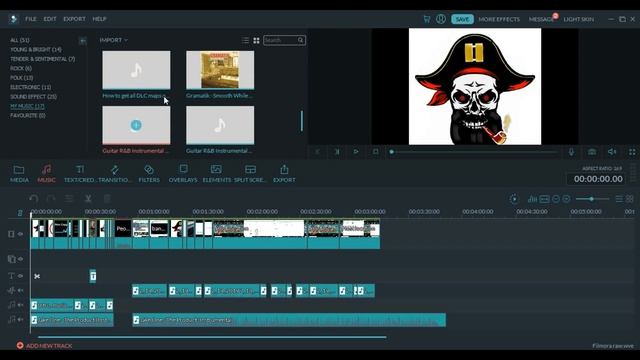Show music library as list view

(x=245, y=40)
